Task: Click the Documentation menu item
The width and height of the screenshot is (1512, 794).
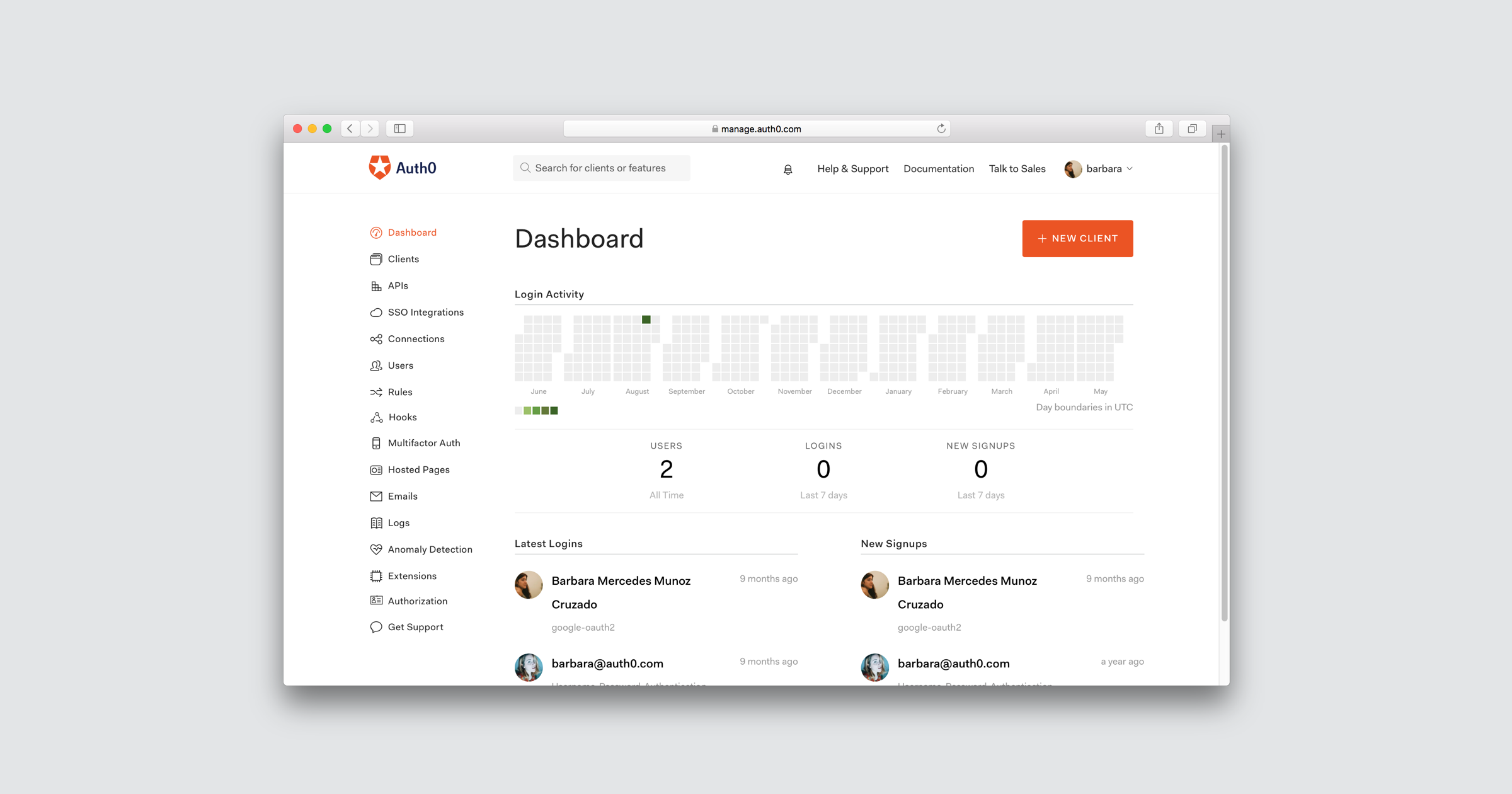Action: [939, 168]
